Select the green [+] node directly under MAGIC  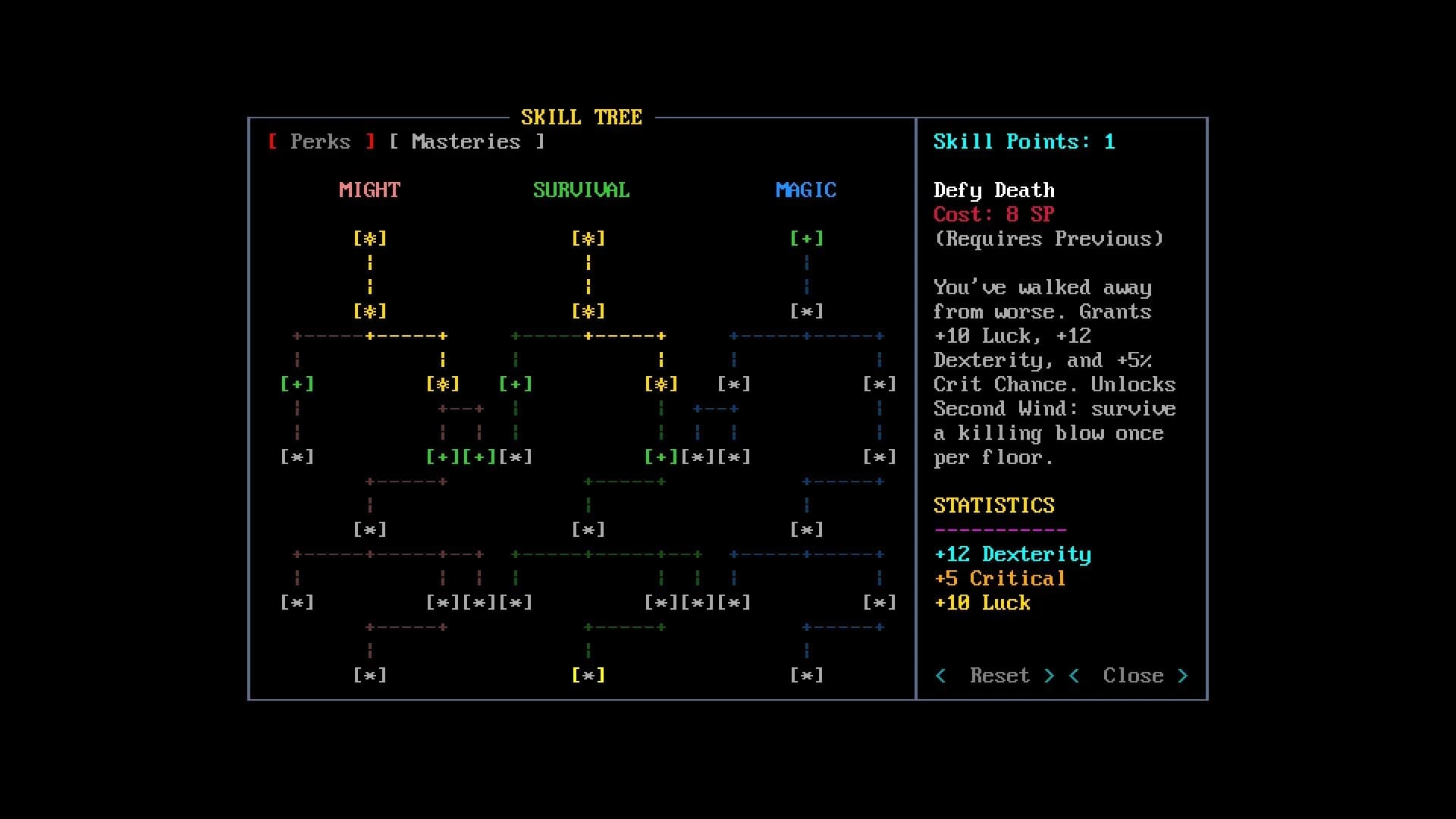pyautogui.click(x=807, y=238)
